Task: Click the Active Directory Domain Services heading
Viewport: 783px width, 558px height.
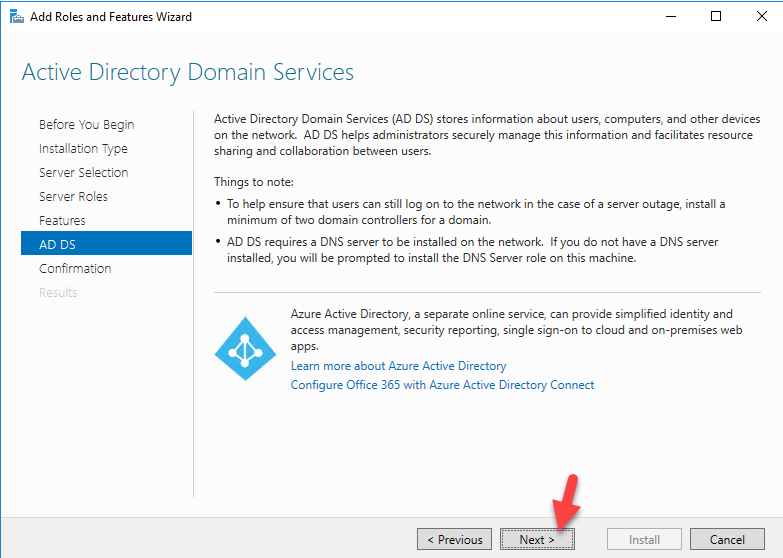Action: (x=188, y=72)
